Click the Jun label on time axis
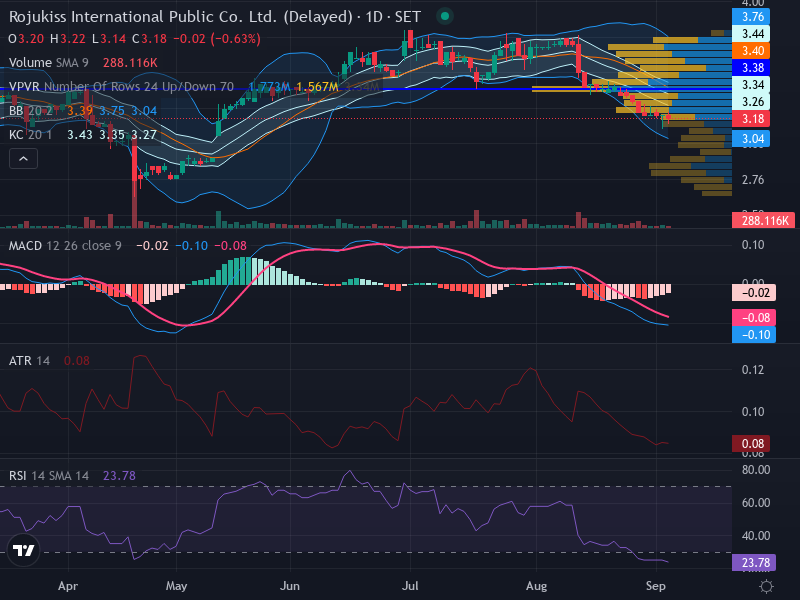 pyautogui.click(x=290, y=586)
